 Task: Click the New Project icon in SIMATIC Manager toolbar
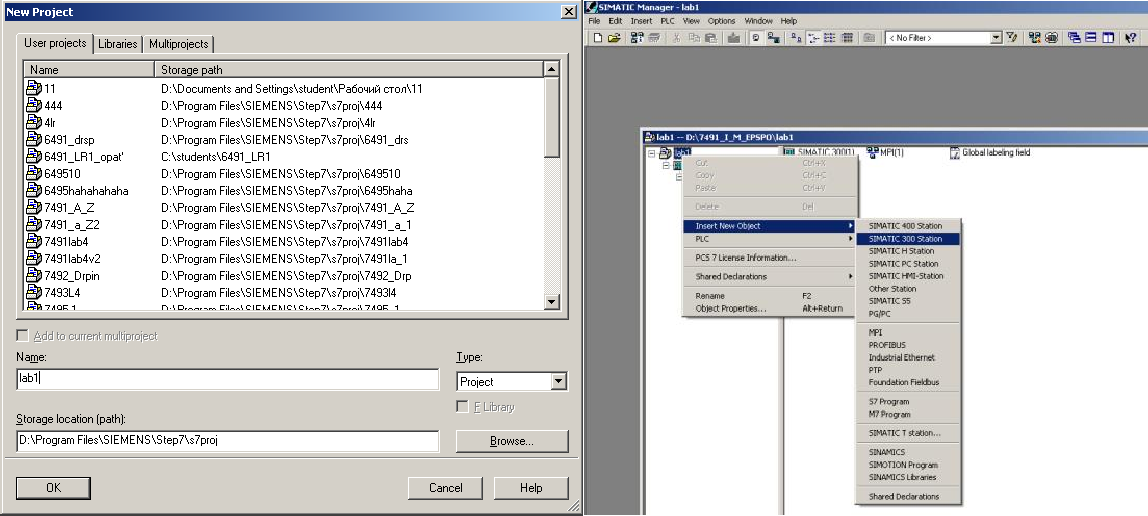click(x=598, y=38)
